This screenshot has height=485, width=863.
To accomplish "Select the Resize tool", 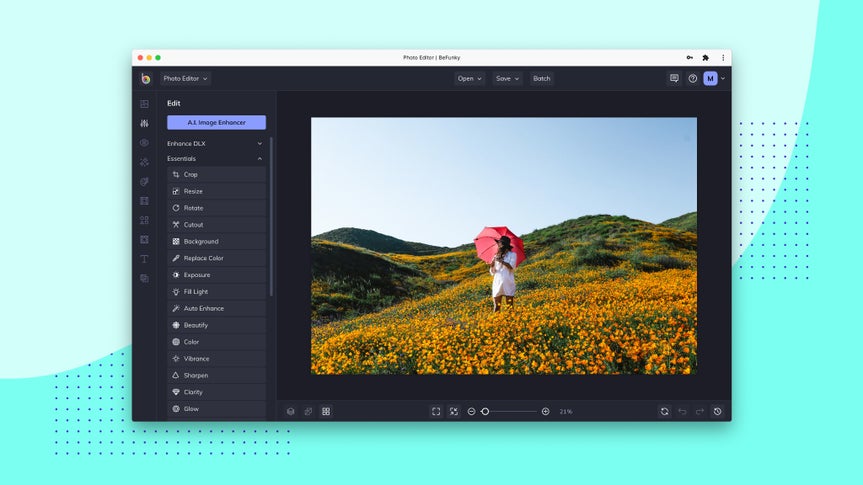I will [x=216, y=191].
